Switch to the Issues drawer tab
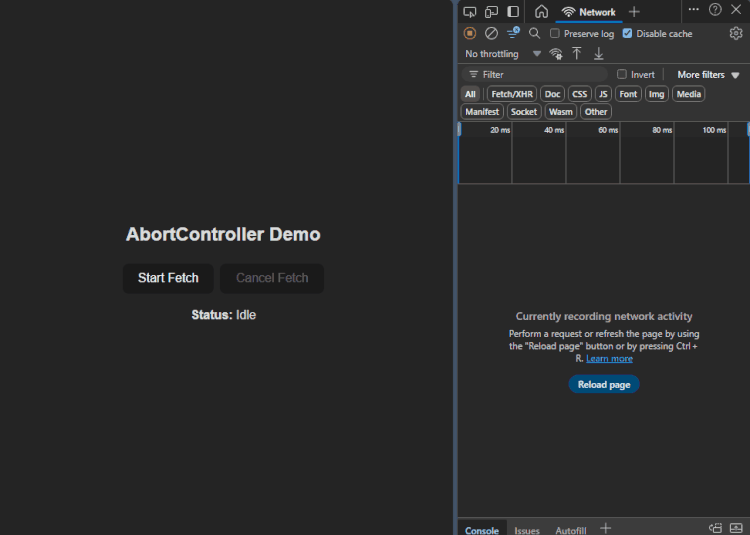This screenshot has height=535, width=750. [527, 529]
